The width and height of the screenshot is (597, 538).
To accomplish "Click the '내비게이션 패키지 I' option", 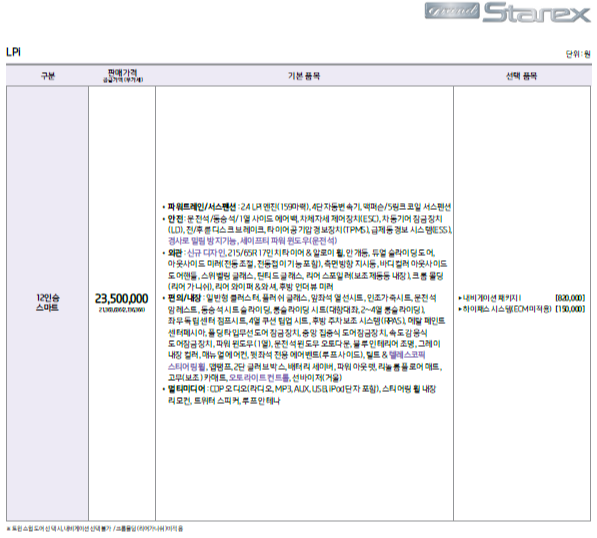I will [492, 298].
